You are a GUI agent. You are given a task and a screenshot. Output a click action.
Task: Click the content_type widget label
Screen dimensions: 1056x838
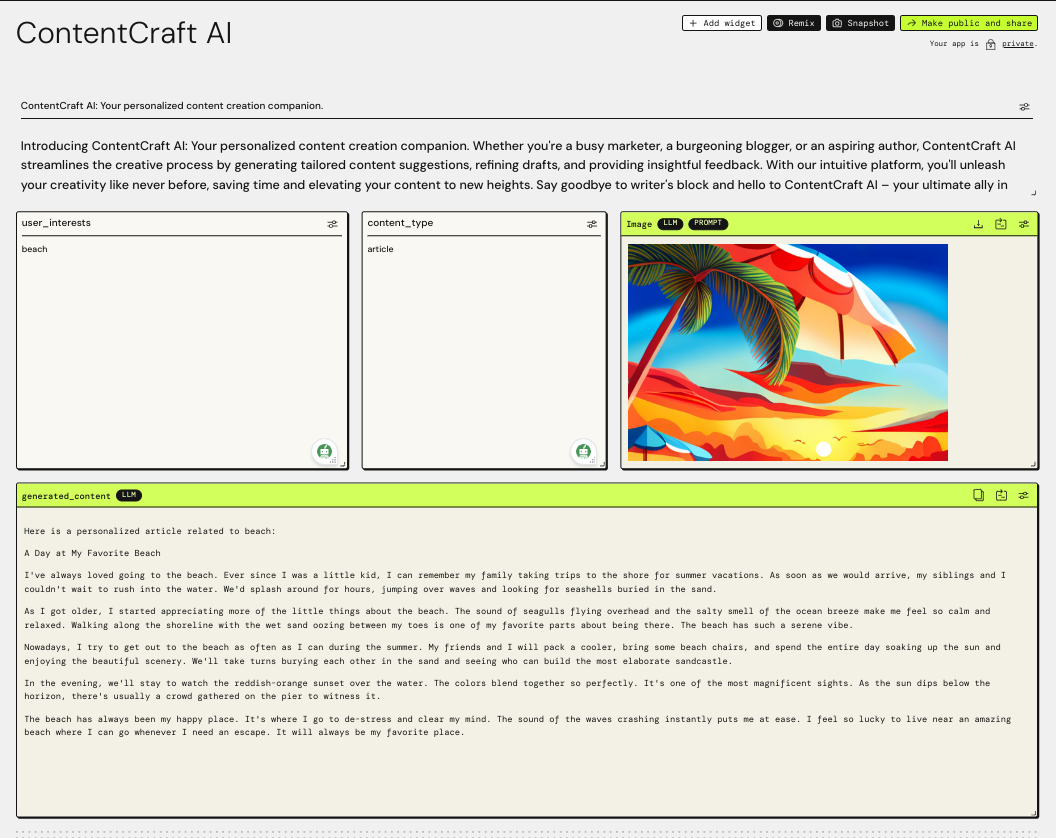pos(400,223)
